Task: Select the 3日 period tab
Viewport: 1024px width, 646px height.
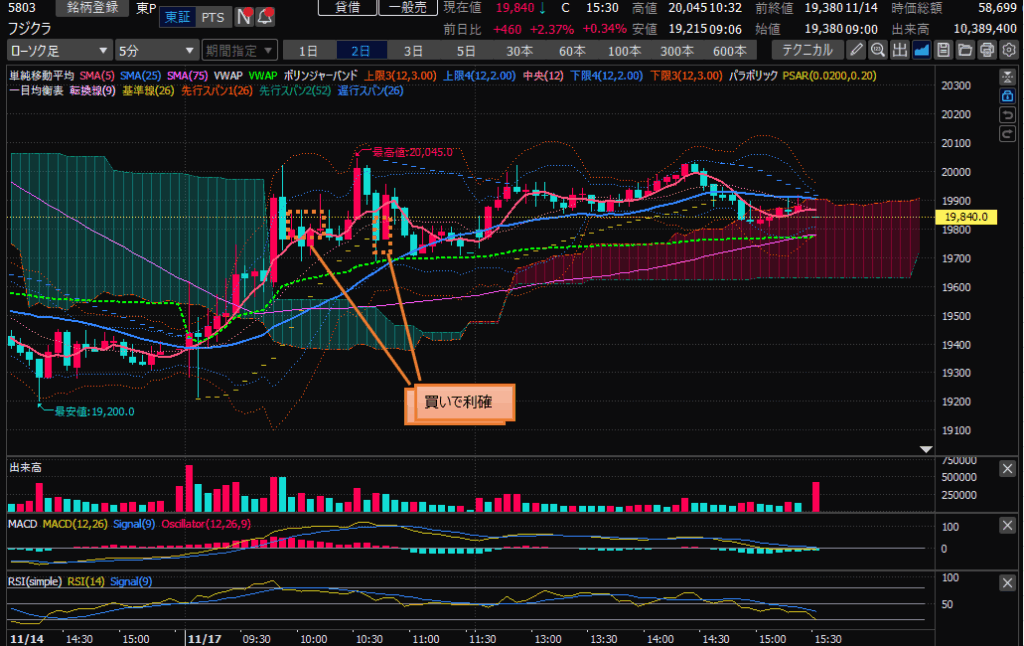Action: 413,50
